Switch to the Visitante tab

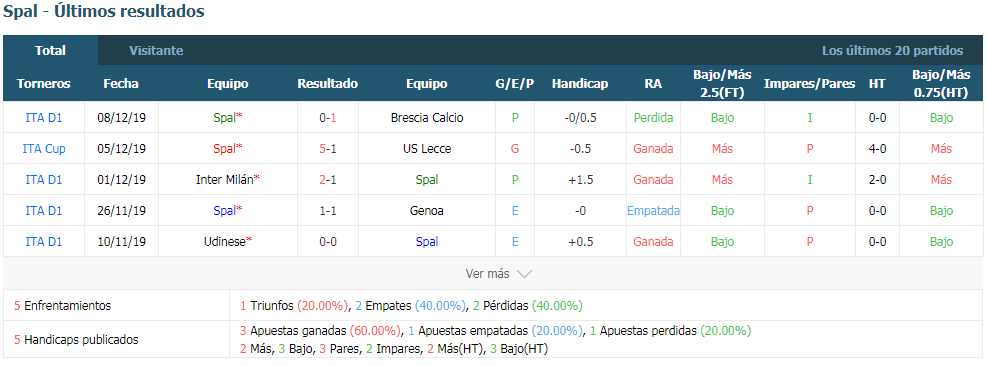click(x=156, y=50)
